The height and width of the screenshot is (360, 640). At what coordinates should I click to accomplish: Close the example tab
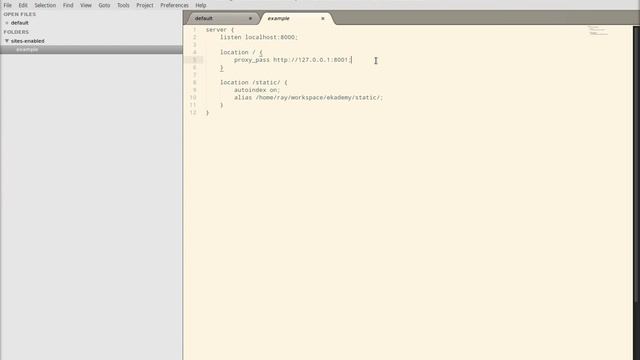click(x=322, y=18)
